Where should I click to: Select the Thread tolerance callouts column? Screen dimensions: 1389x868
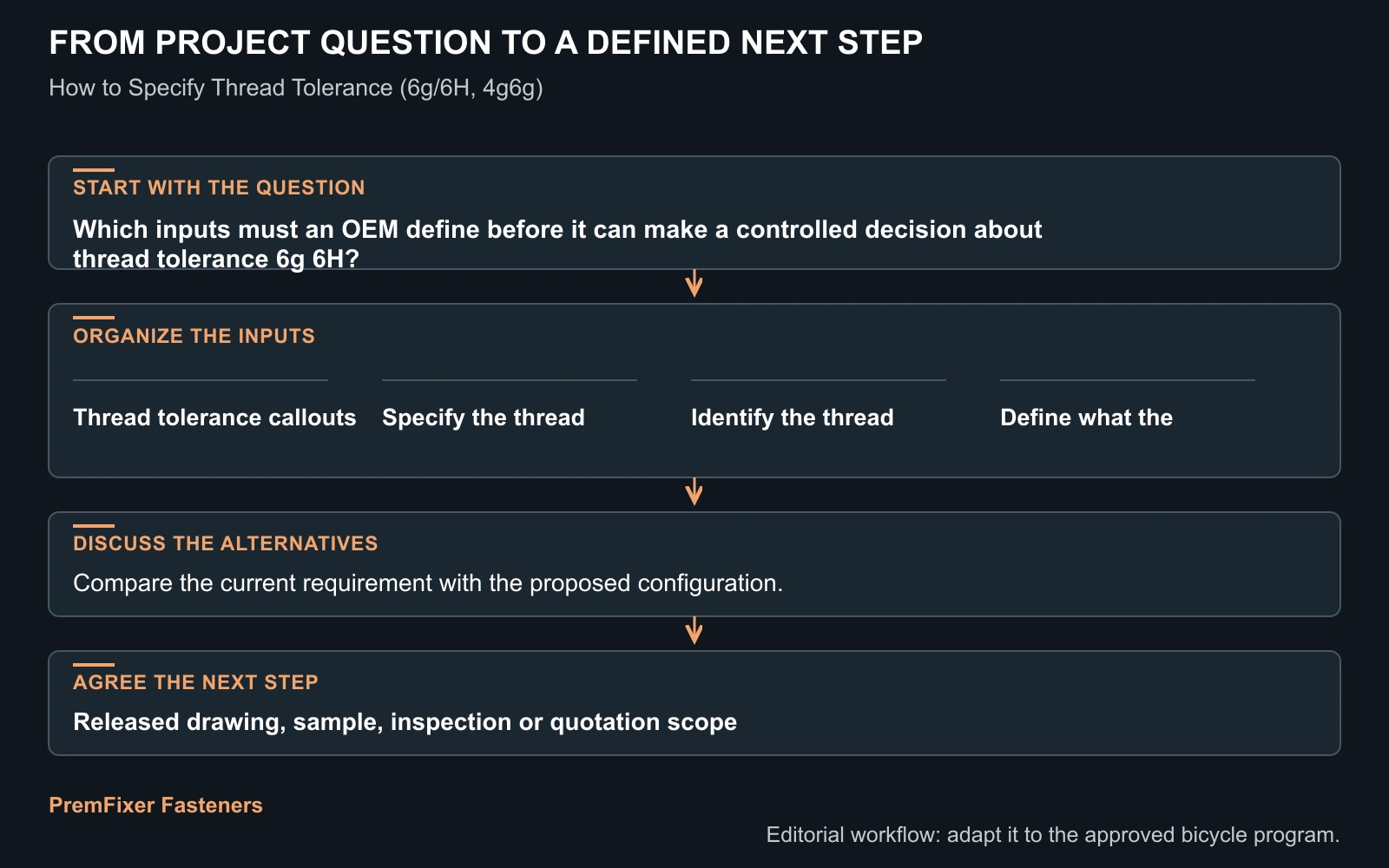click(x=214, y=418)
